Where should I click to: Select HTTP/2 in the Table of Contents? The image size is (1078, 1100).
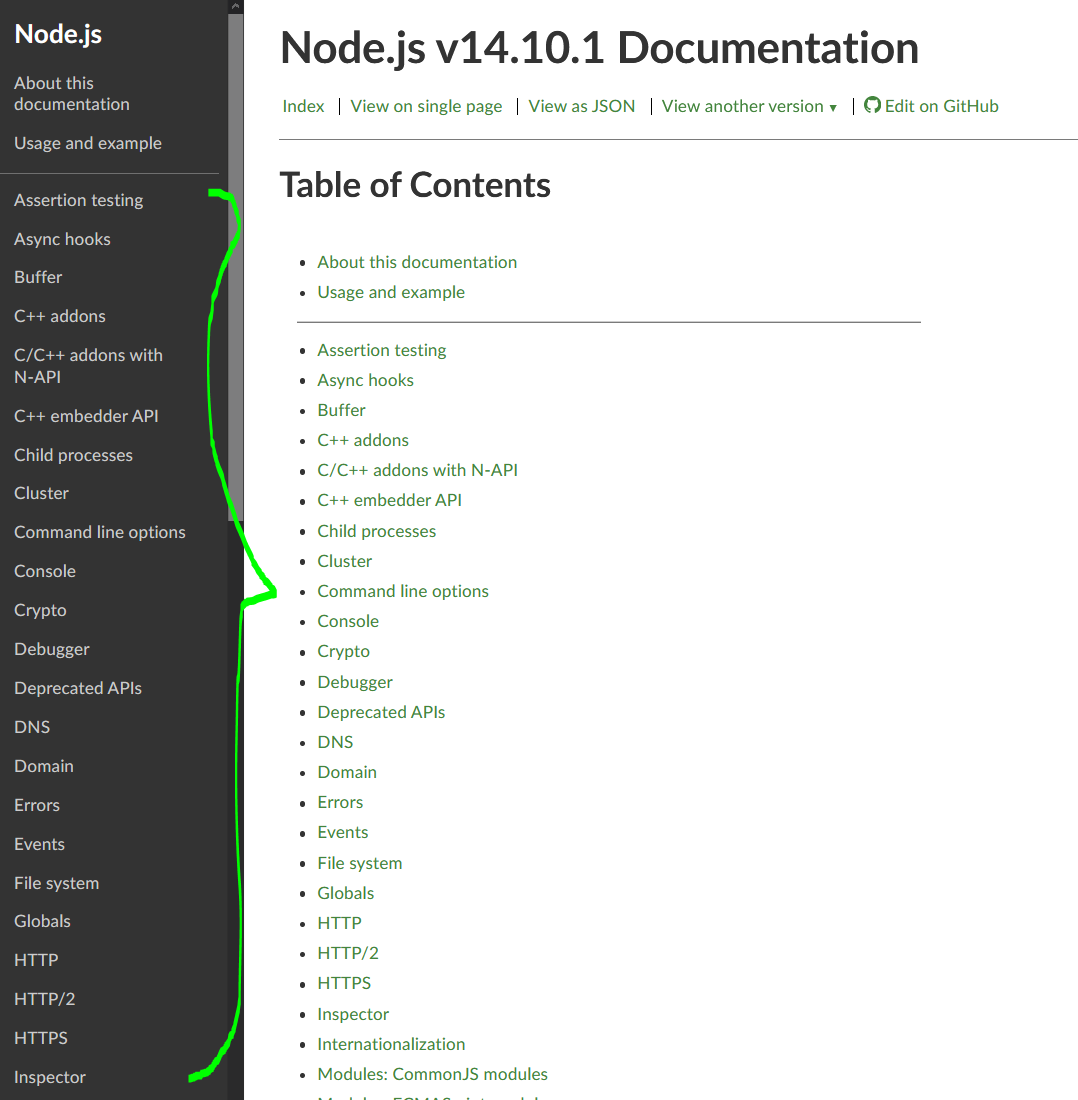(x=347, y=953)
